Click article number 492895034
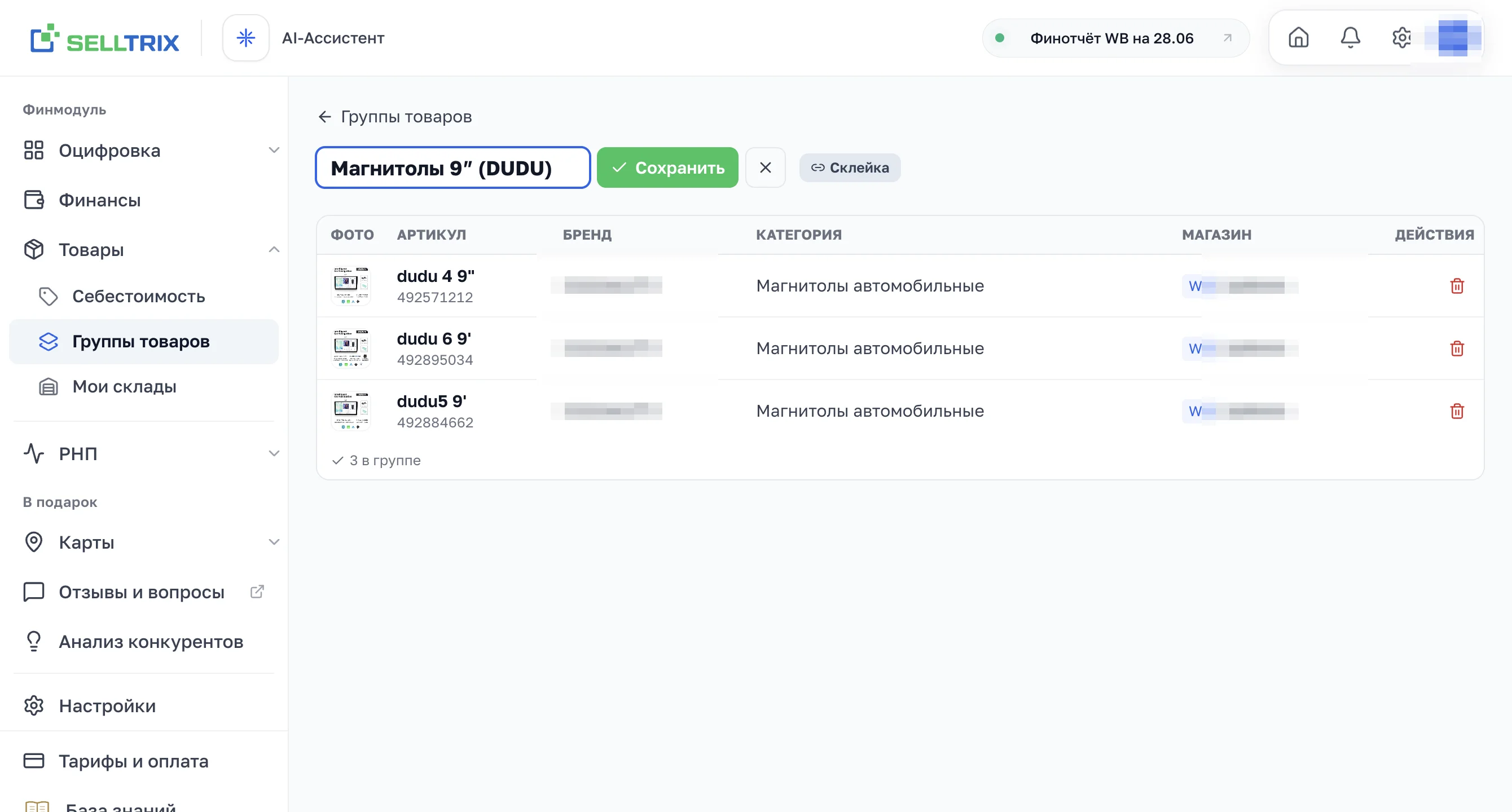1512x812 pixels. pyautogui.click(x=435, y=360)
